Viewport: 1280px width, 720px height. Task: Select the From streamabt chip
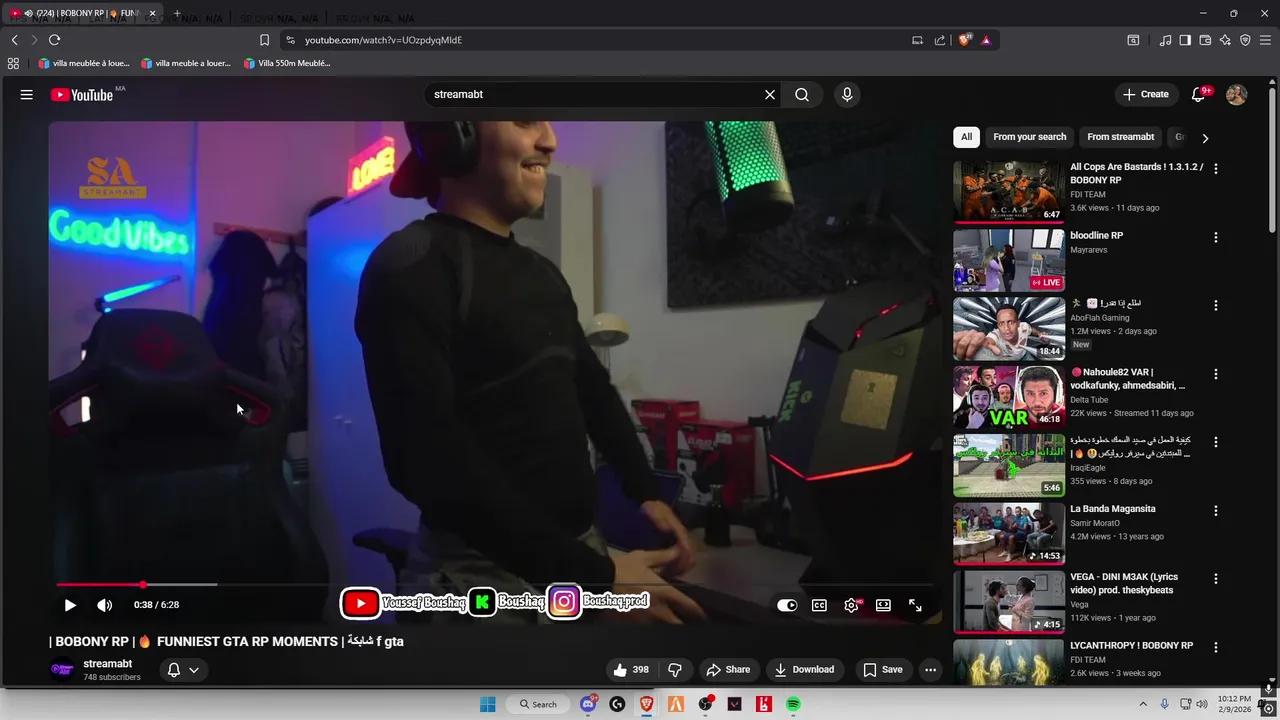[x=1120, y=137]
